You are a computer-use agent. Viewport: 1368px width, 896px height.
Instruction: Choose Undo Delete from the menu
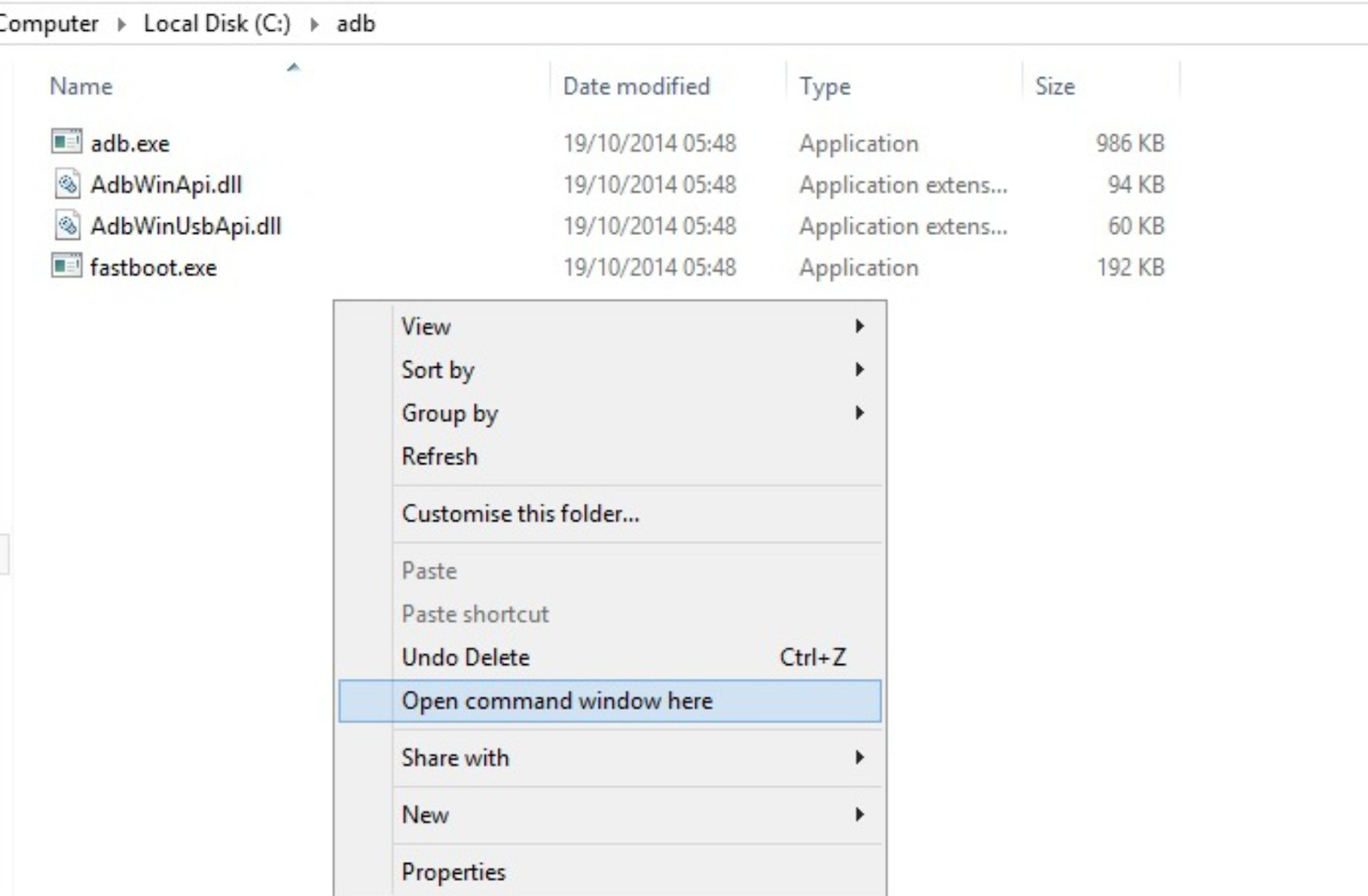coord(466,657)
